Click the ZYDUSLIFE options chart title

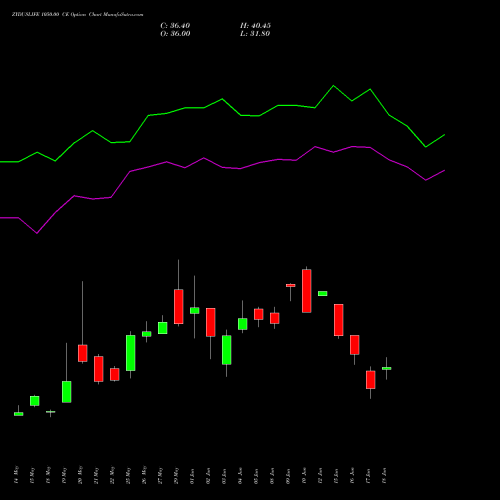(78, 15)
